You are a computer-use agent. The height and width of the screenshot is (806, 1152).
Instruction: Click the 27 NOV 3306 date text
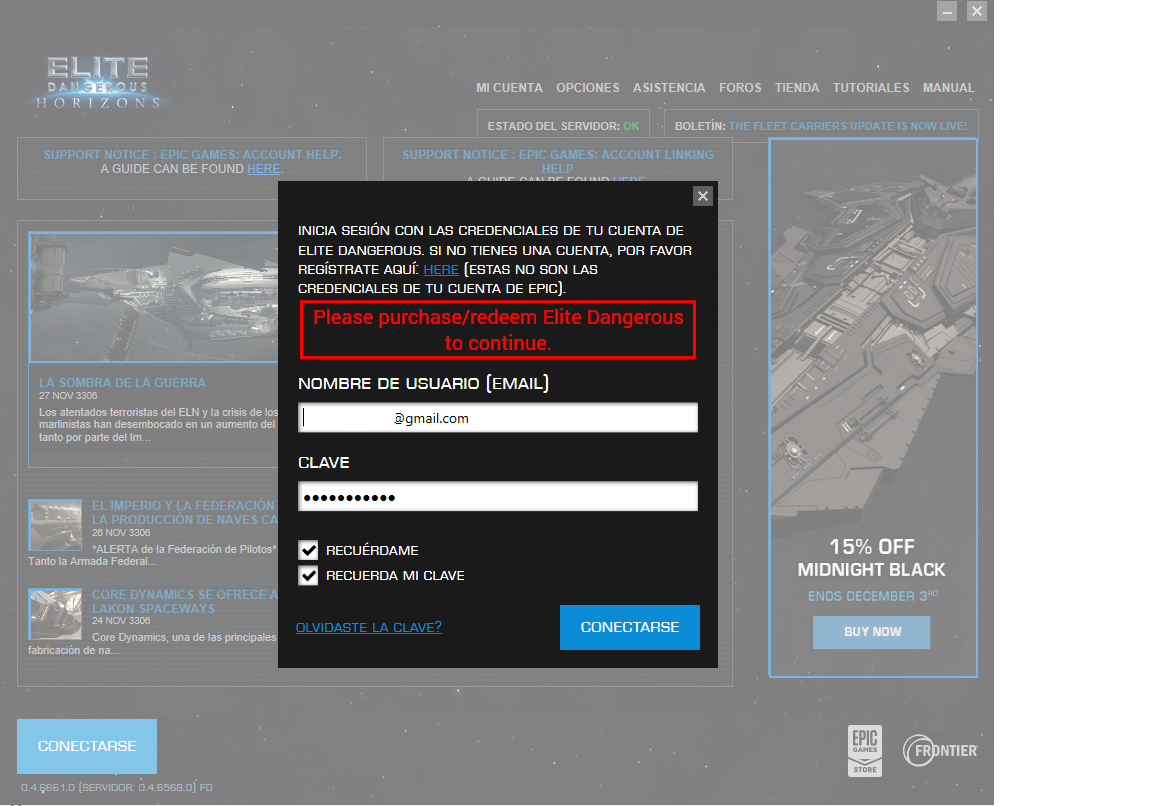coord(68,396)
